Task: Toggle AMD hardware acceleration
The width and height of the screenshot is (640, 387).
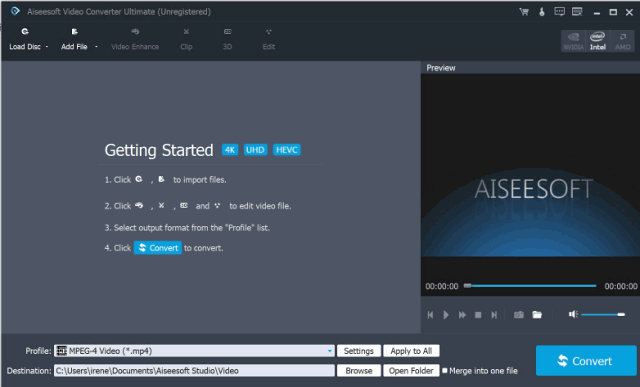Action: coord(622,41)
